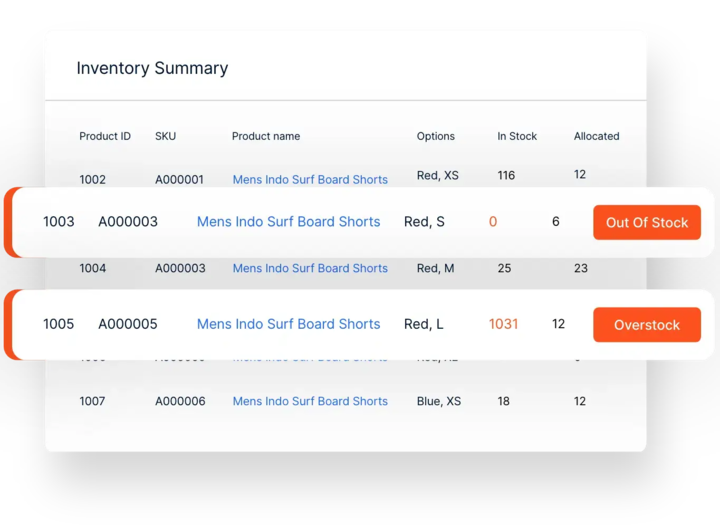Viewport: 720px width, 525px height.
Task: Select the orange 1031 in-stock value
Action: (503, 324)
